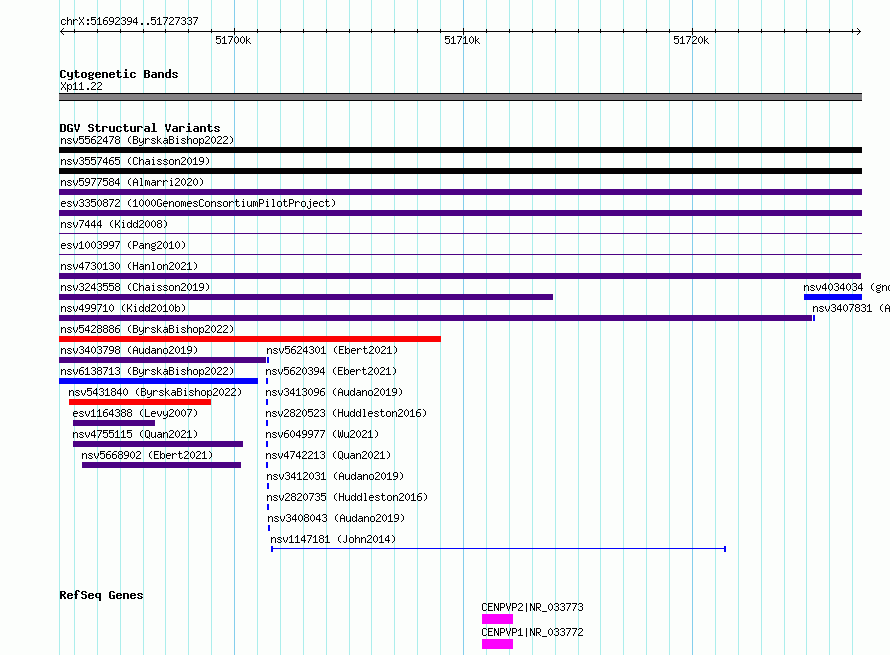890x655 pixels.
Task: Click the purple bar under nsv3403798
Action: tap(162, 360)
